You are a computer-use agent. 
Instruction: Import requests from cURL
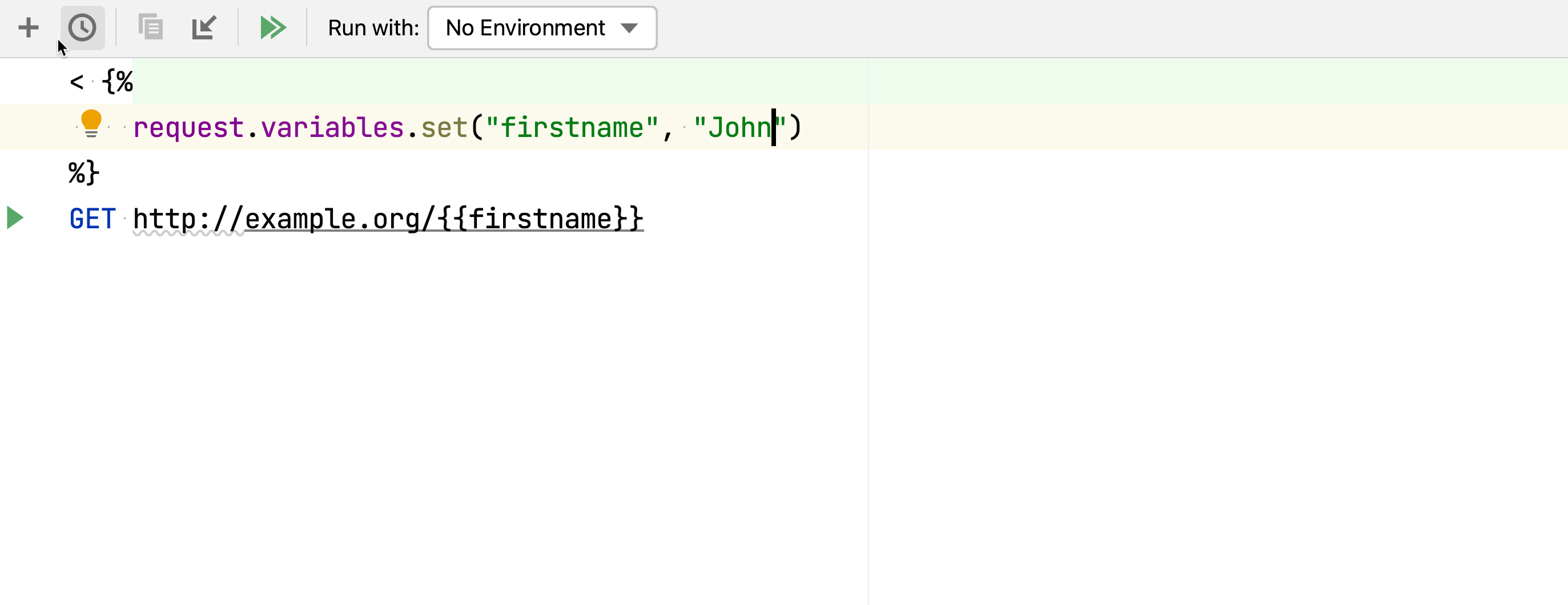click(x=204, y=27)
